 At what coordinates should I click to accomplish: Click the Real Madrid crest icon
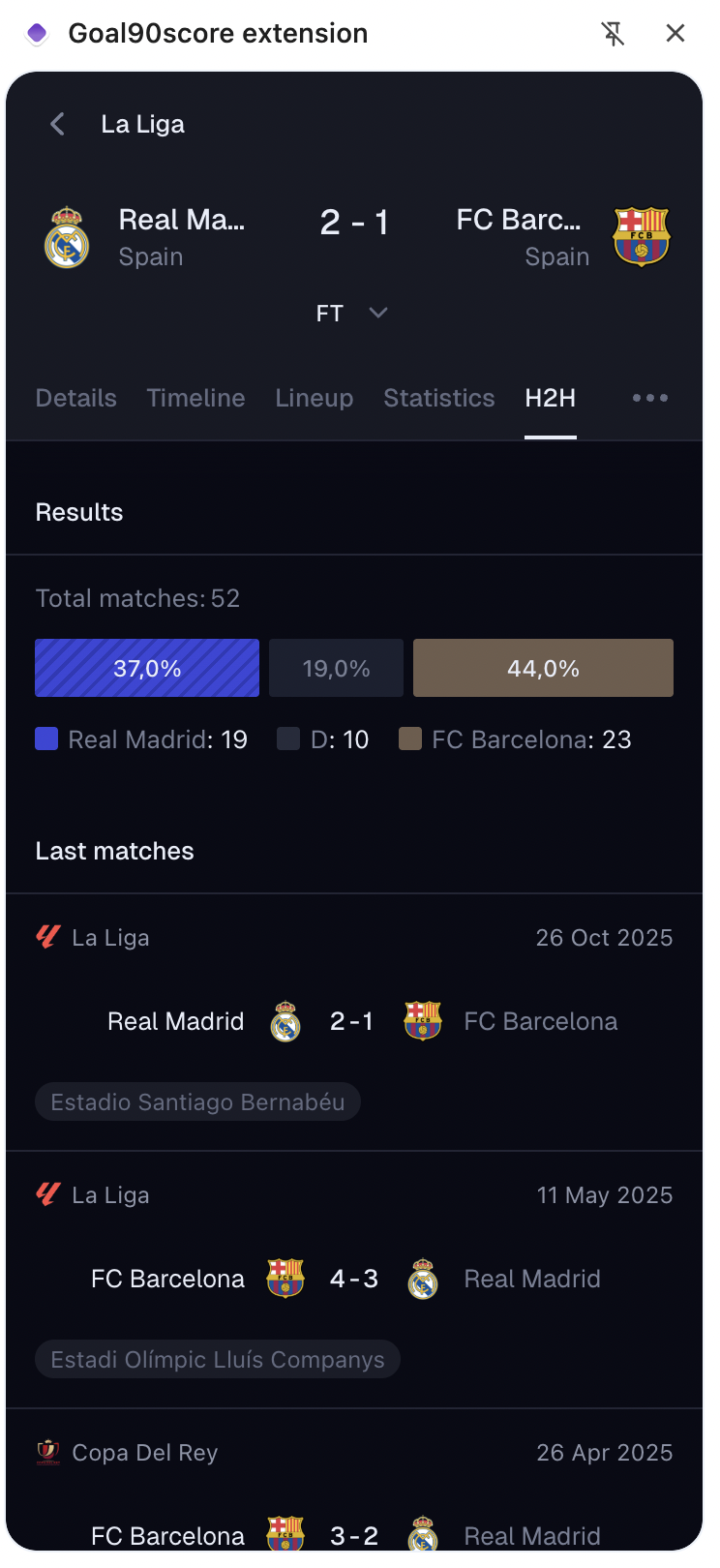click(x=67, y=235)
